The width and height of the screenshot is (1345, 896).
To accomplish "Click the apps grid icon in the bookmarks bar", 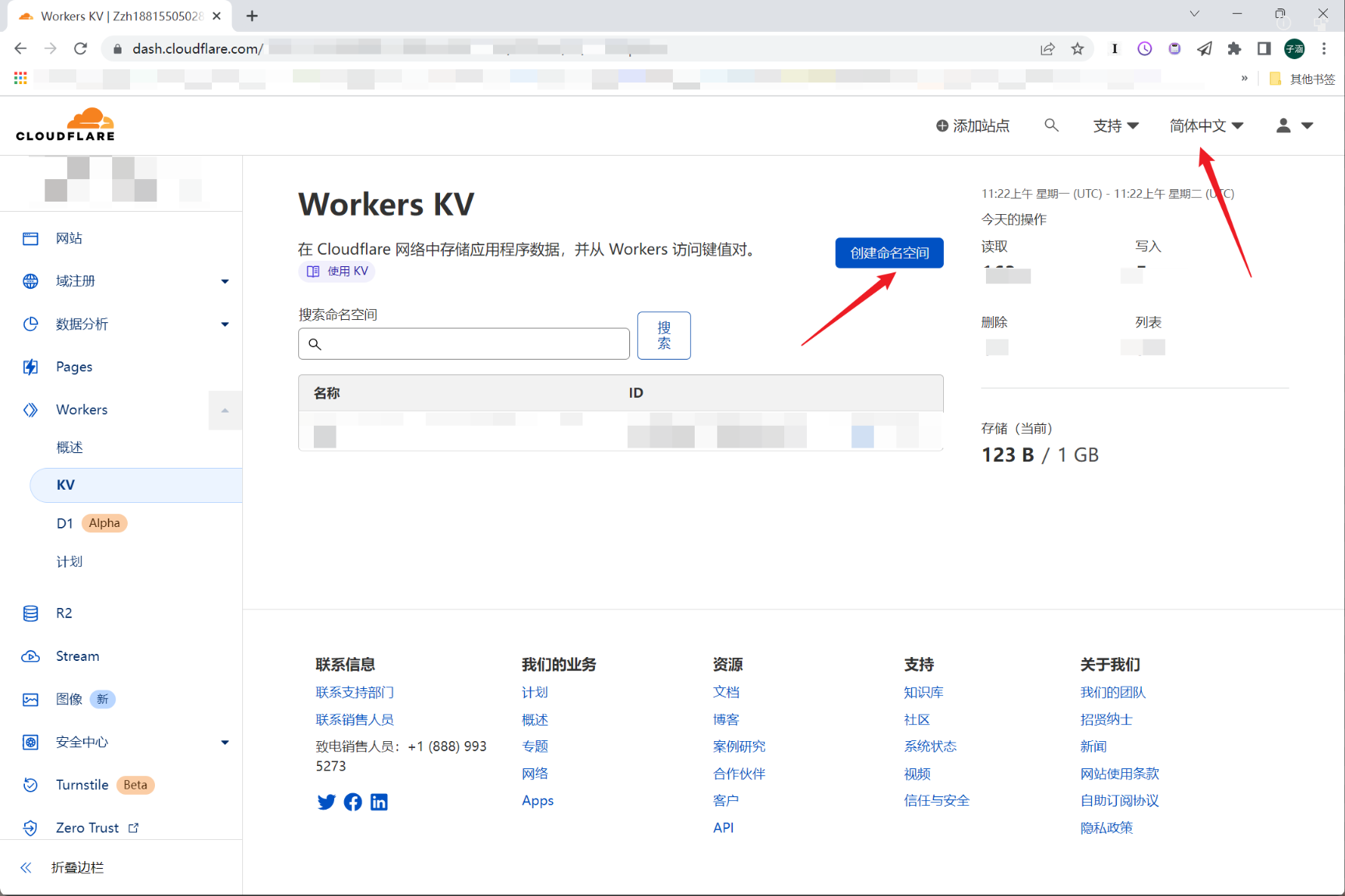I will click(x=20, y=78).
